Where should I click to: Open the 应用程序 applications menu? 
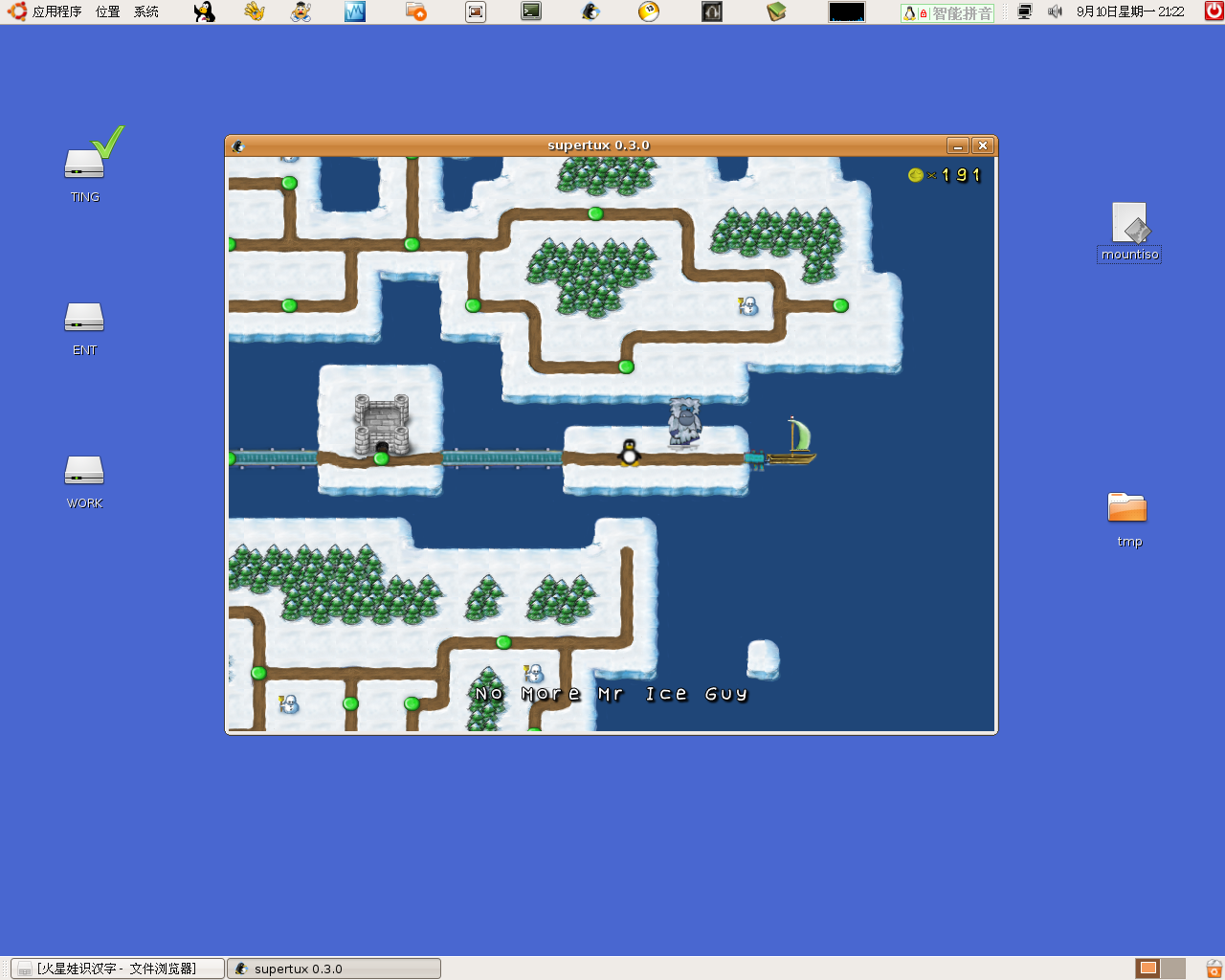[x=56, y=12]
